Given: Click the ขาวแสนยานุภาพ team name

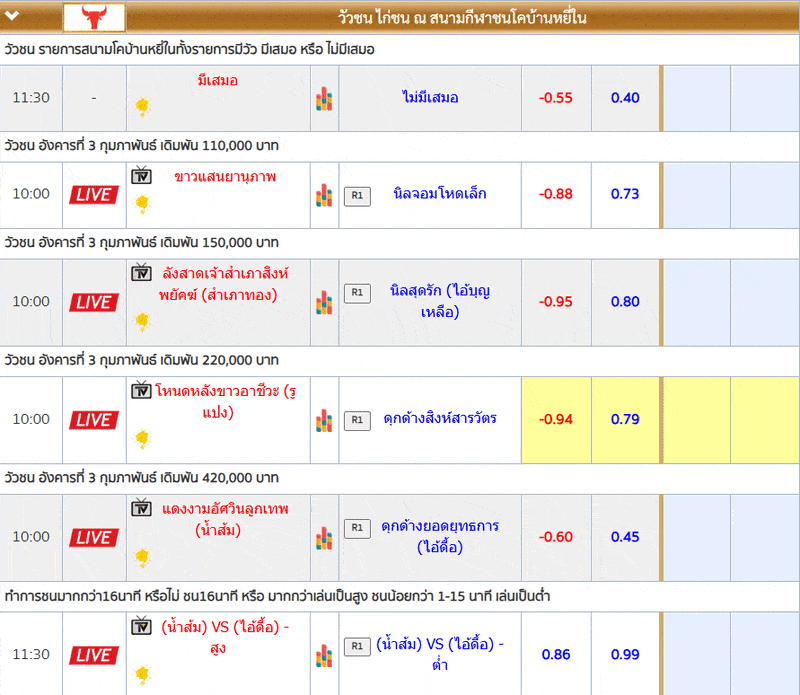Looking at the screenshot, I should pyautogui.click(x=225, y=177).
